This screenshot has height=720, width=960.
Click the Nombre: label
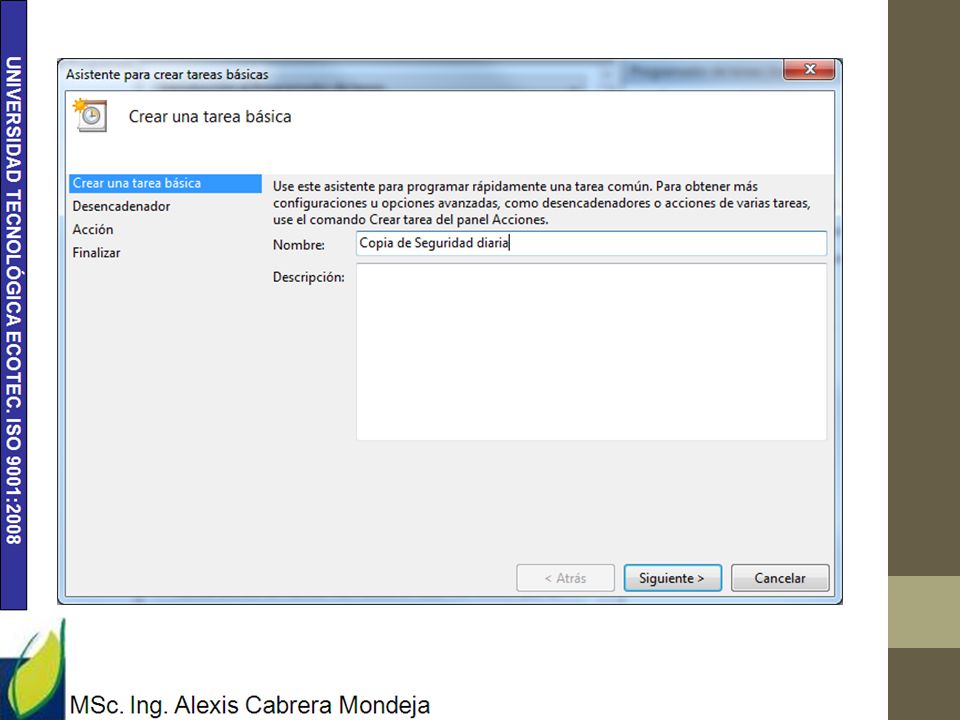pyautogui.click(x=299, y=245)
